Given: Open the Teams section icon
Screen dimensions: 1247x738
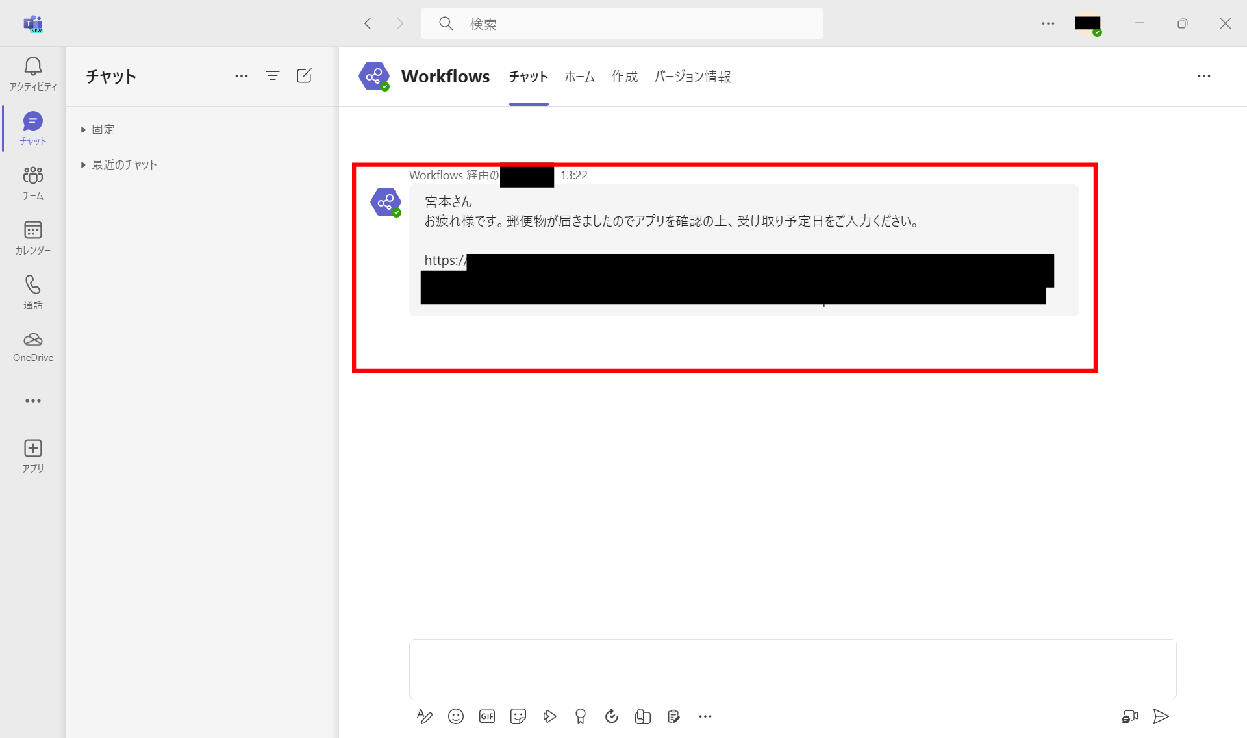Looking at the screenshot, I should [x=33, y=181].
